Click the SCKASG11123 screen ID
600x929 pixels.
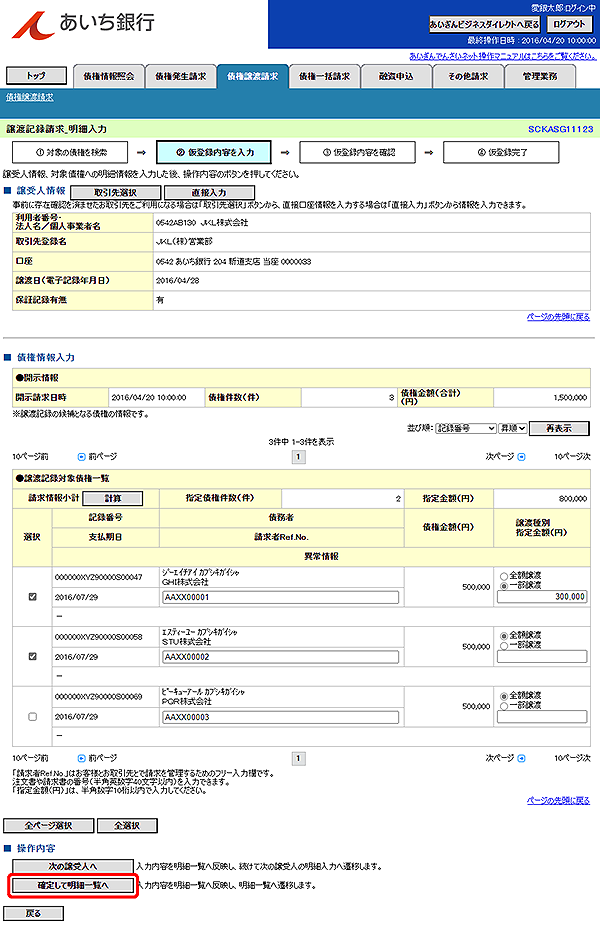point(560,129)
